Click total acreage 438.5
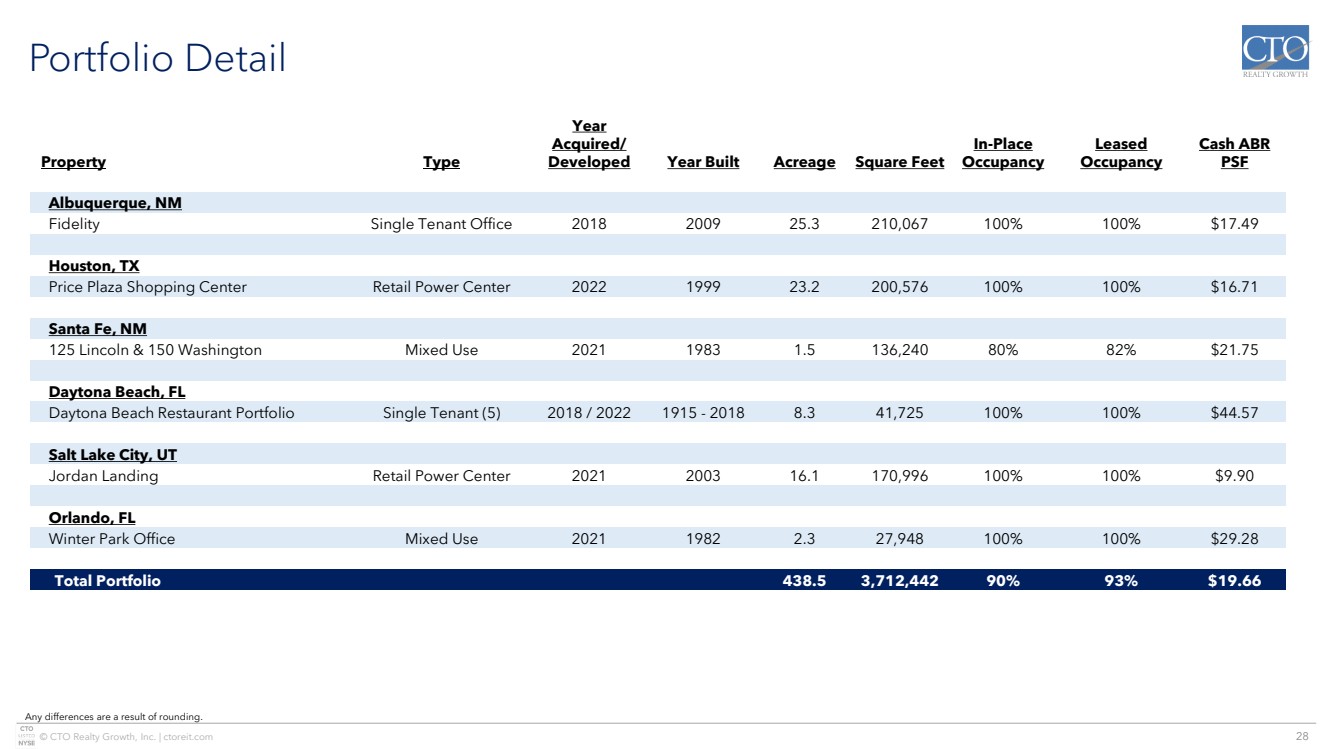The height and width of the screenshot is (749, 1333). pos(804,580)
